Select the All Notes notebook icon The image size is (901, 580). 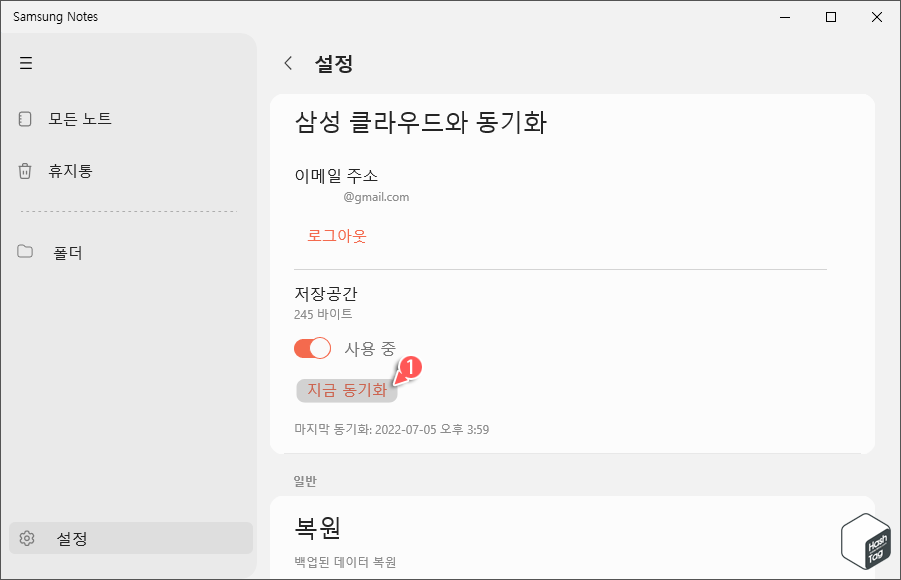click(x=25, y=118)
